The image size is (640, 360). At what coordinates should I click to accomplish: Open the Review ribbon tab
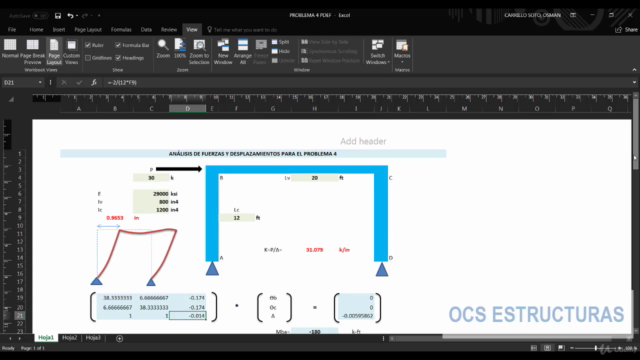click(x=169, y=30)
